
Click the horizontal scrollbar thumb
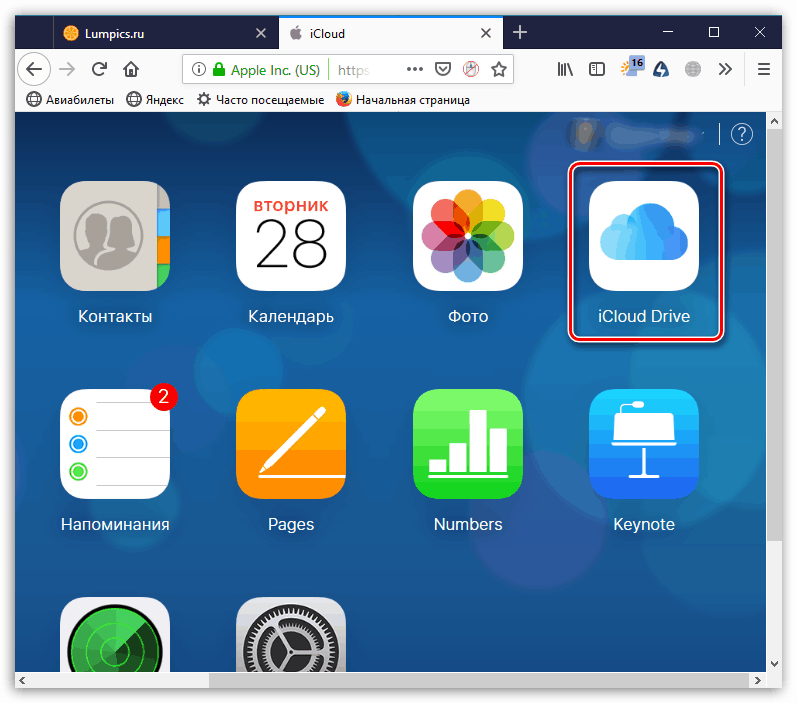[479, 680]
